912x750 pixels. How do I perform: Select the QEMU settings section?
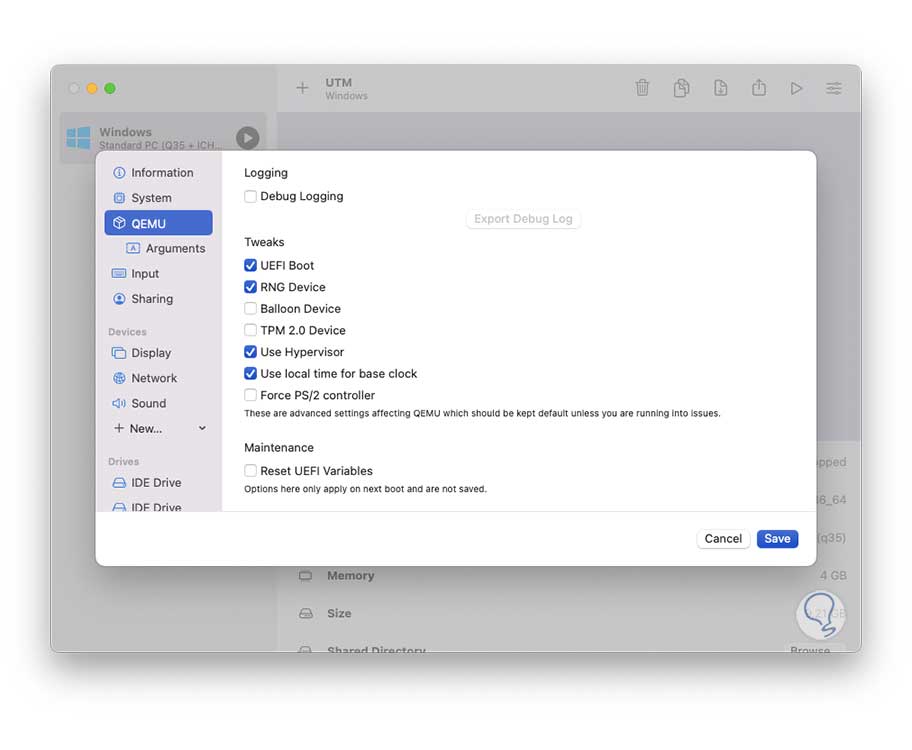[x=158, y=223]
